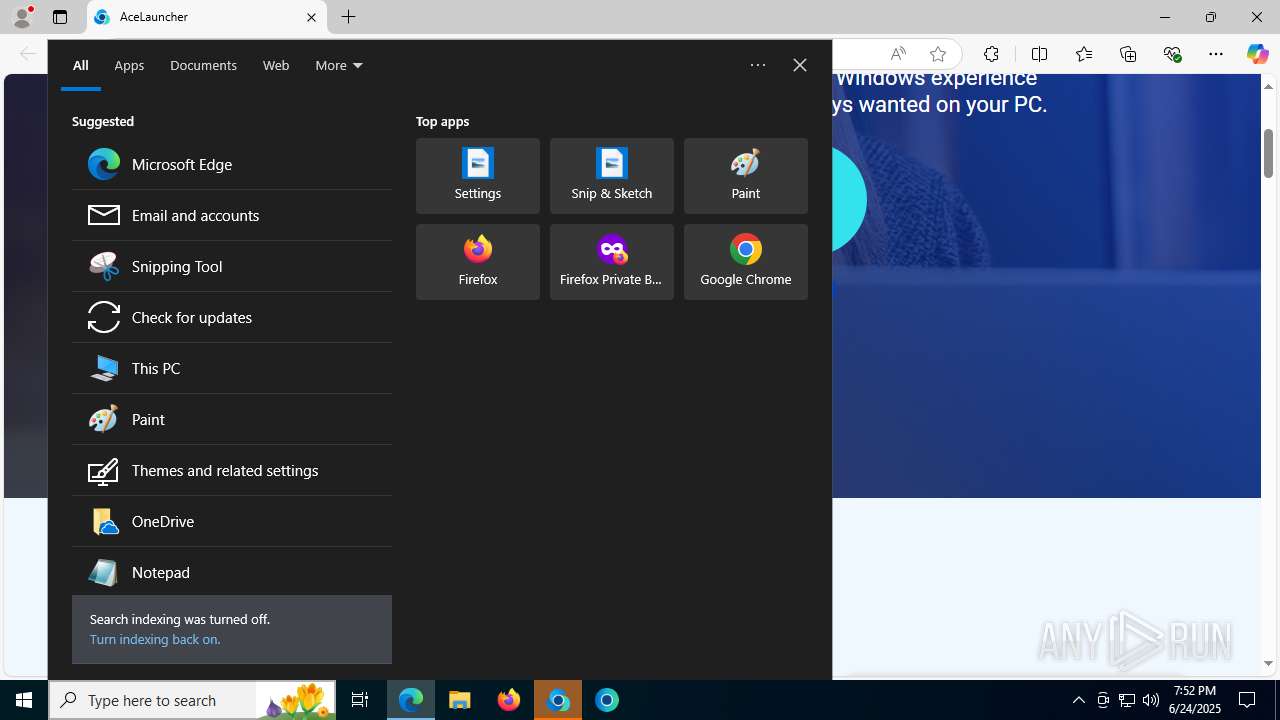Open Edge Extensions button

coord(991,54)
